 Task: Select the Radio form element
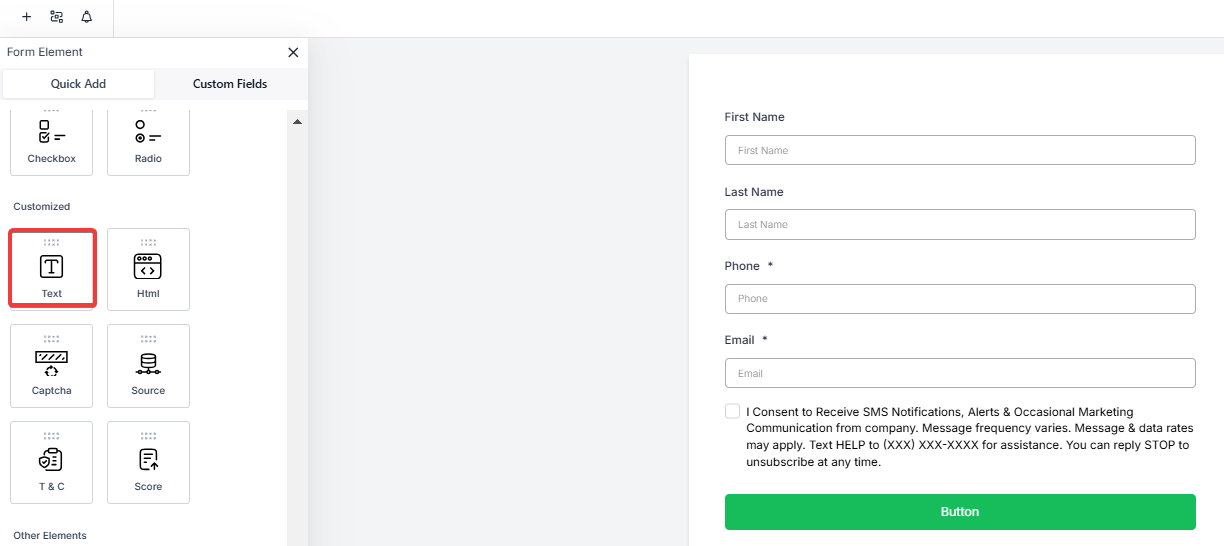[148, 141]
